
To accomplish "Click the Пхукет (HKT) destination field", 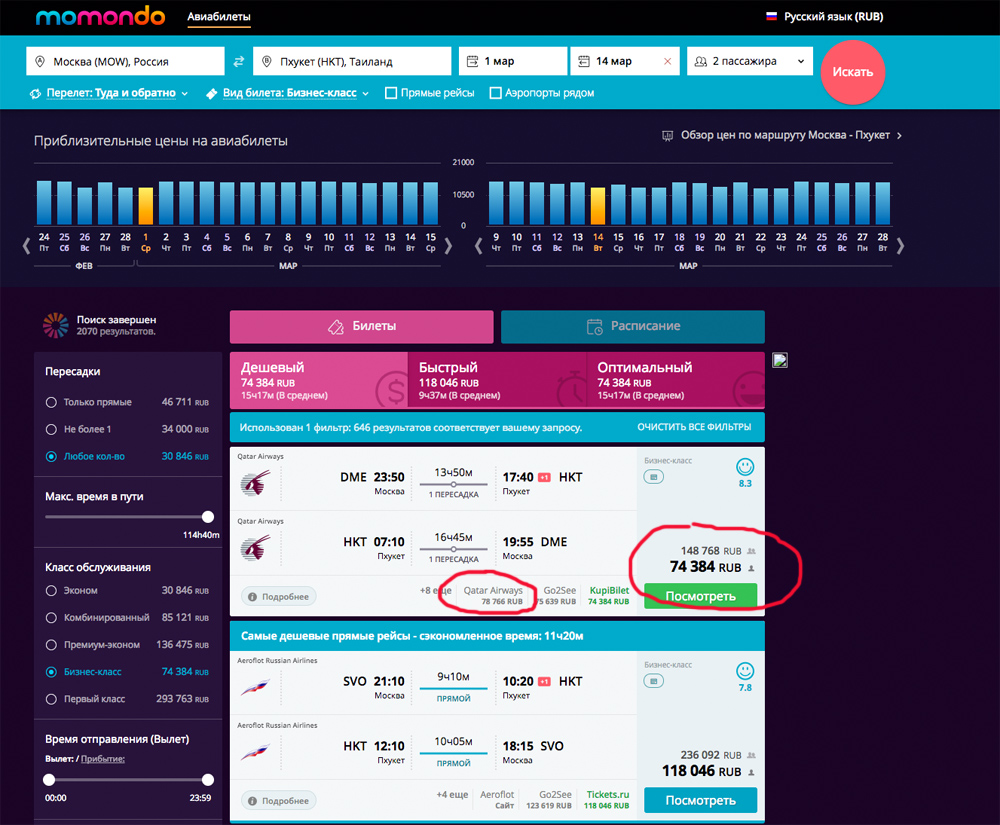I will [x=352, y=61].
